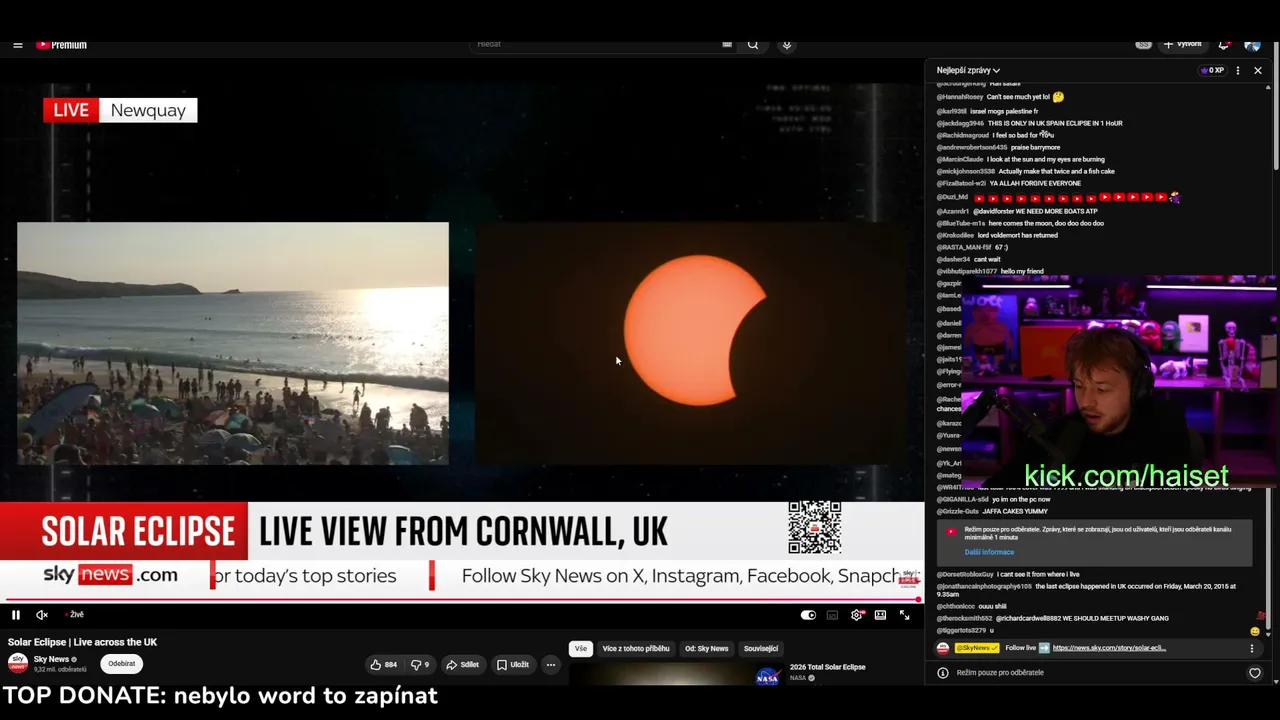Open the account avatar menu
The width and height of the screenshot is (1280, 720).
click(x=1252, y=45)
